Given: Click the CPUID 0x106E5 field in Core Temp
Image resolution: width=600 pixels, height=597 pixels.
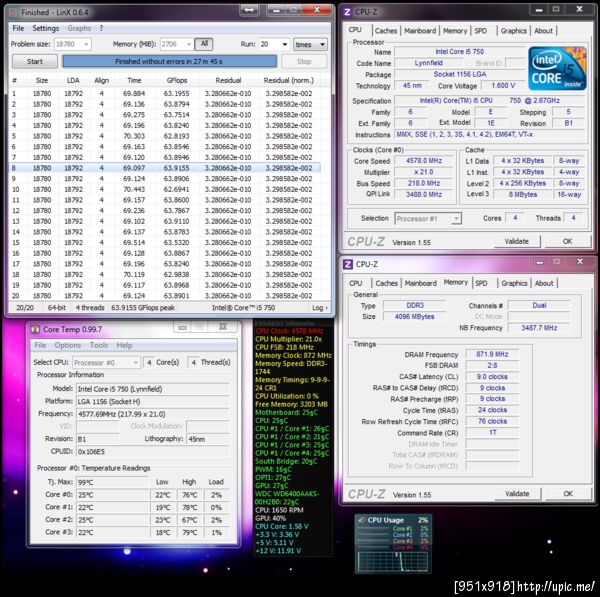Looking at the screenshot, I should 152,452.
